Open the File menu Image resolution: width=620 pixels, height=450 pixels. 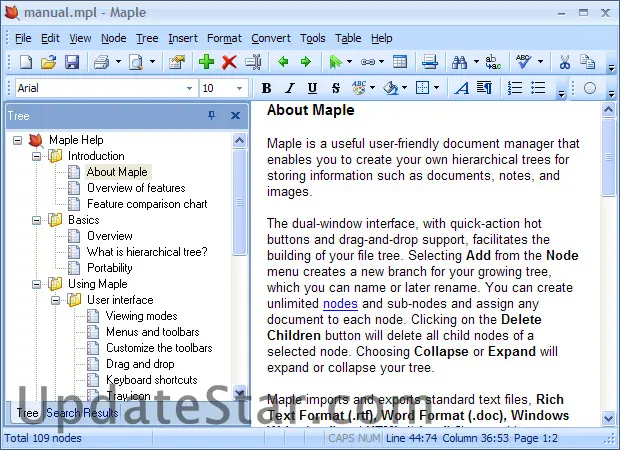click(x=23, y=38)
